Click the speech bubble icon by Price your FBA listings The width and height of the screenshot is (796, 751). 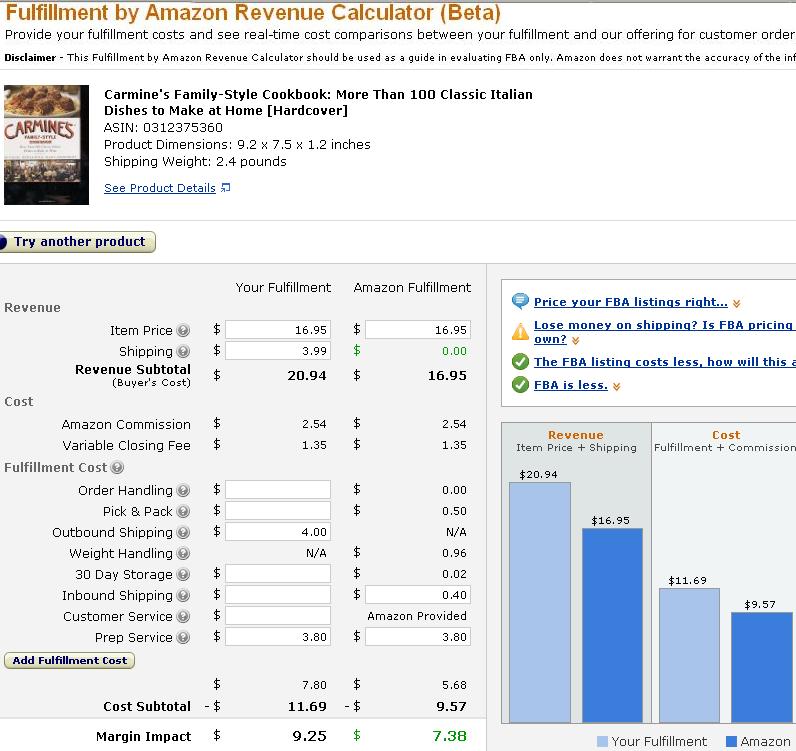[520, 301]
